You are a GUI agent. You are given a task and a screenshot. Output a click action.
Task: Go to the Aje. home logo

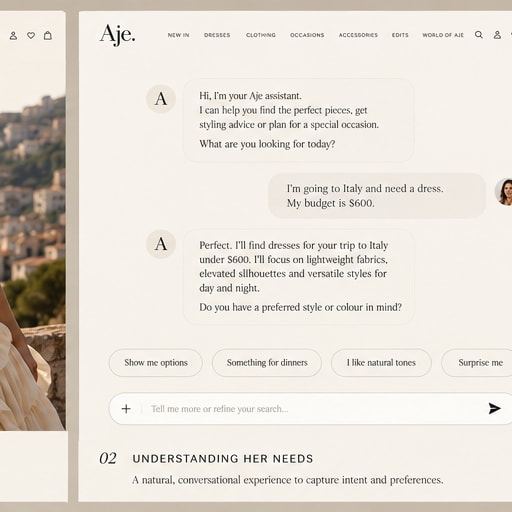[x=117, y=35]
